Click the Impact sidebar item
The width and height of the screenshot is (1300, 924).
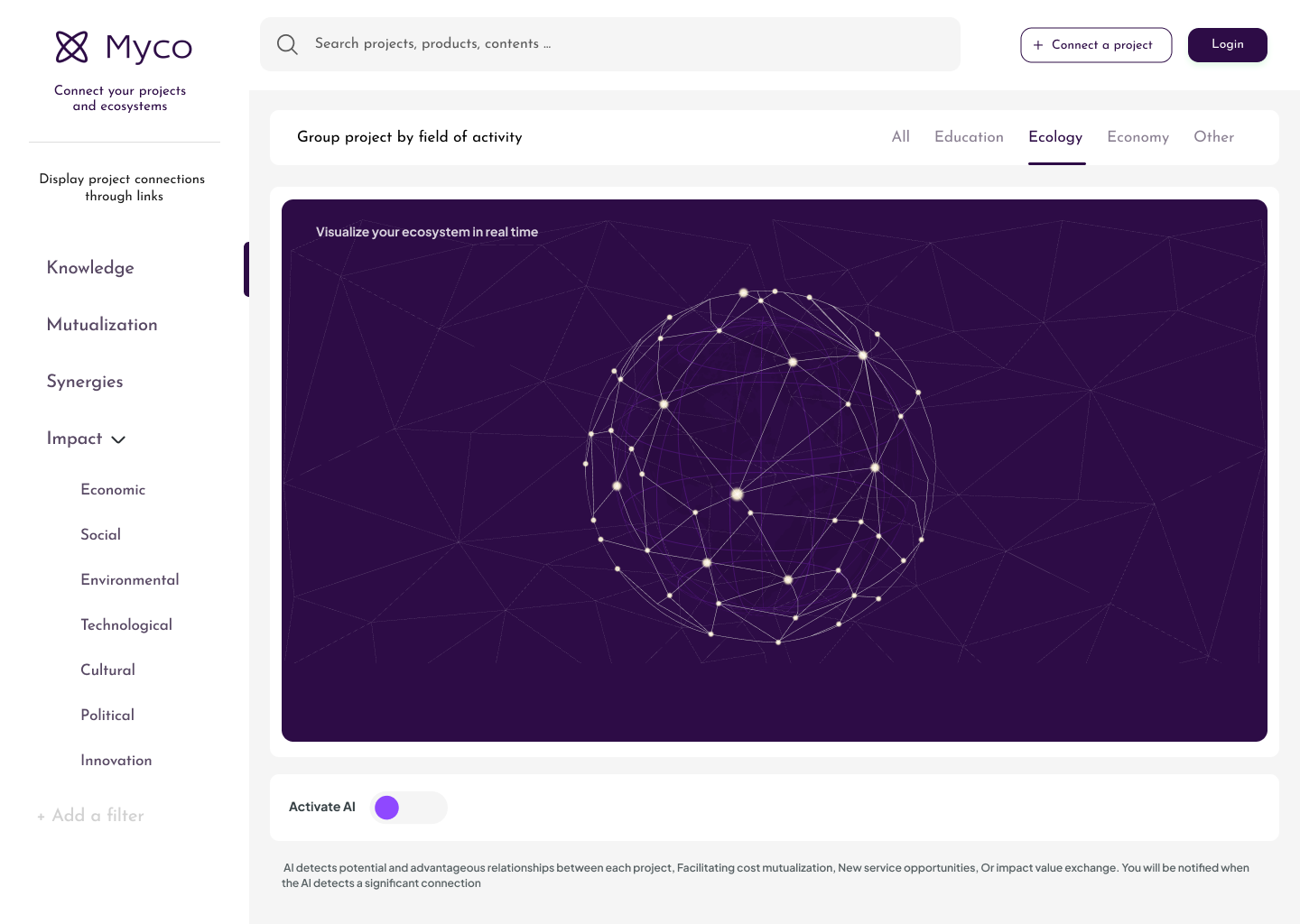pyautogui.click(x=74, y=439)
